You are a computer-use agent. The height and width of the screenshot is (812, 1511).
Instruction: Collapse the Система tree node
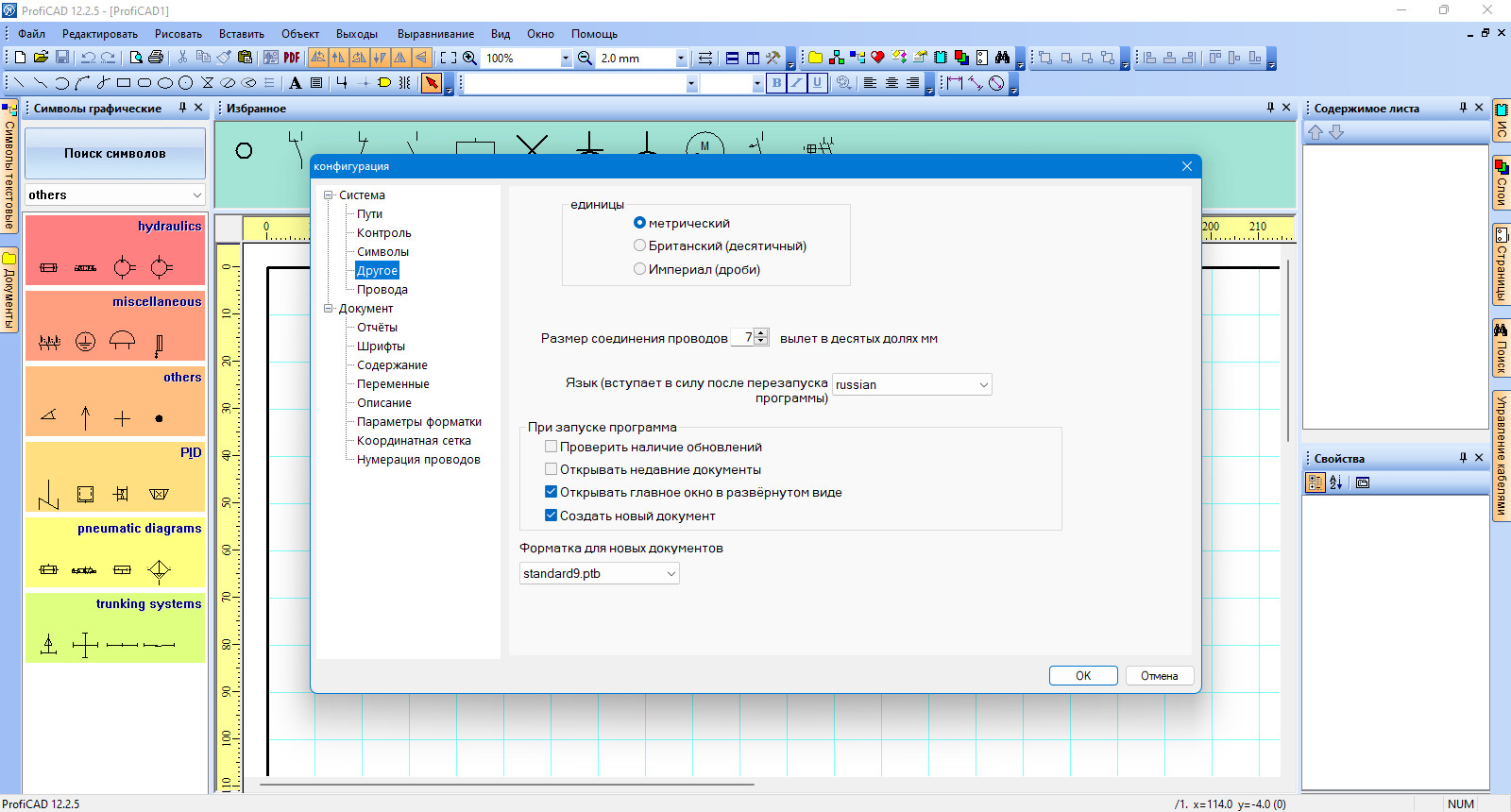pos(329,195)
